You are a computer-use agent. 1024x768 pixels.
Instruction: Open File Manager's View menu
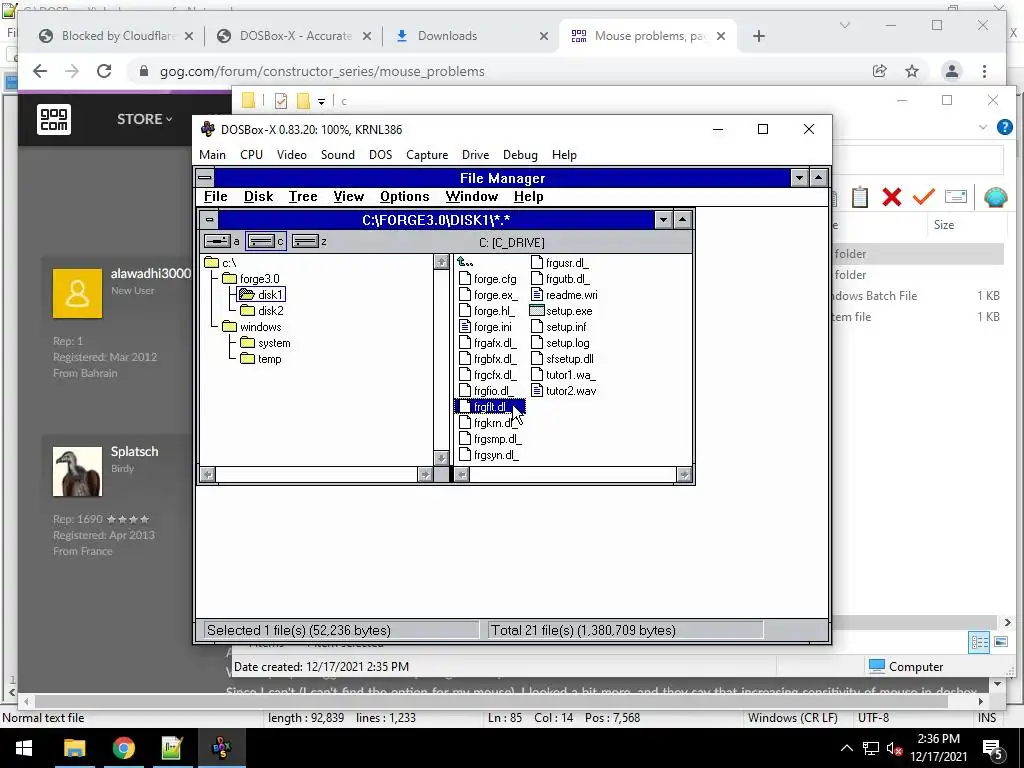click(x=349, y=197)
